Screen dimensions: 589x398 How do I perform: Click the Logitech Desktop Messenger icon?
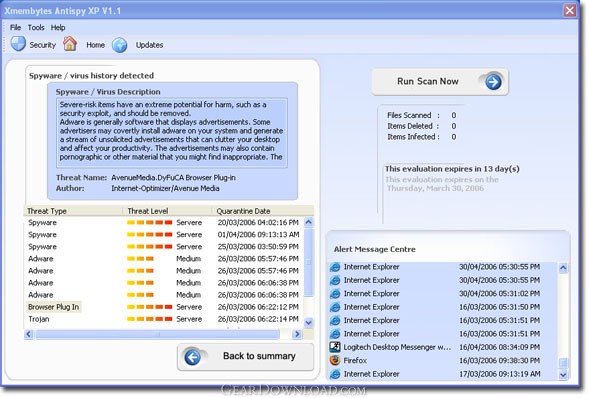pyautogui.click(x=335, y=347)
